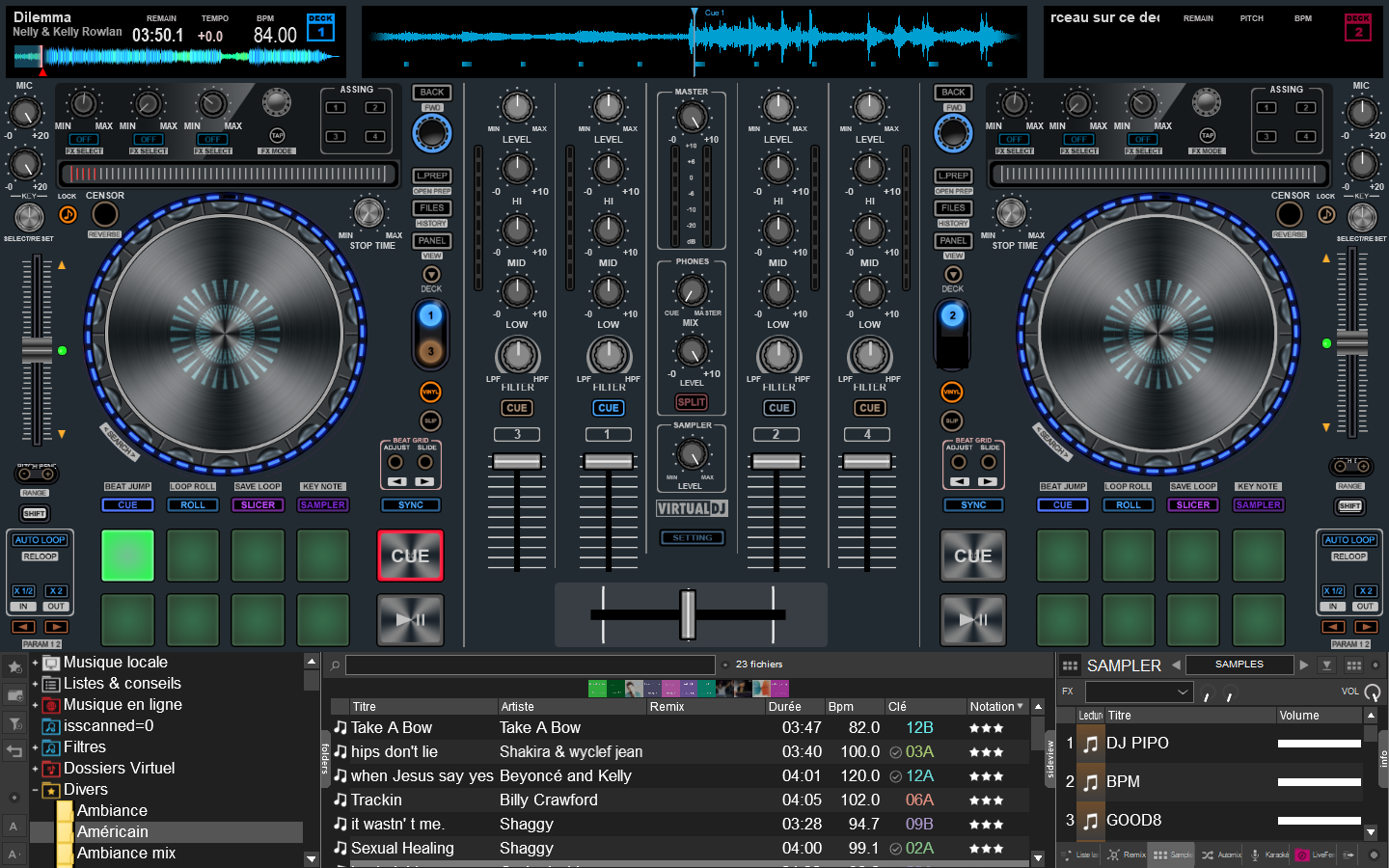Select deck 1 on left deck switch

pos(431,315)
